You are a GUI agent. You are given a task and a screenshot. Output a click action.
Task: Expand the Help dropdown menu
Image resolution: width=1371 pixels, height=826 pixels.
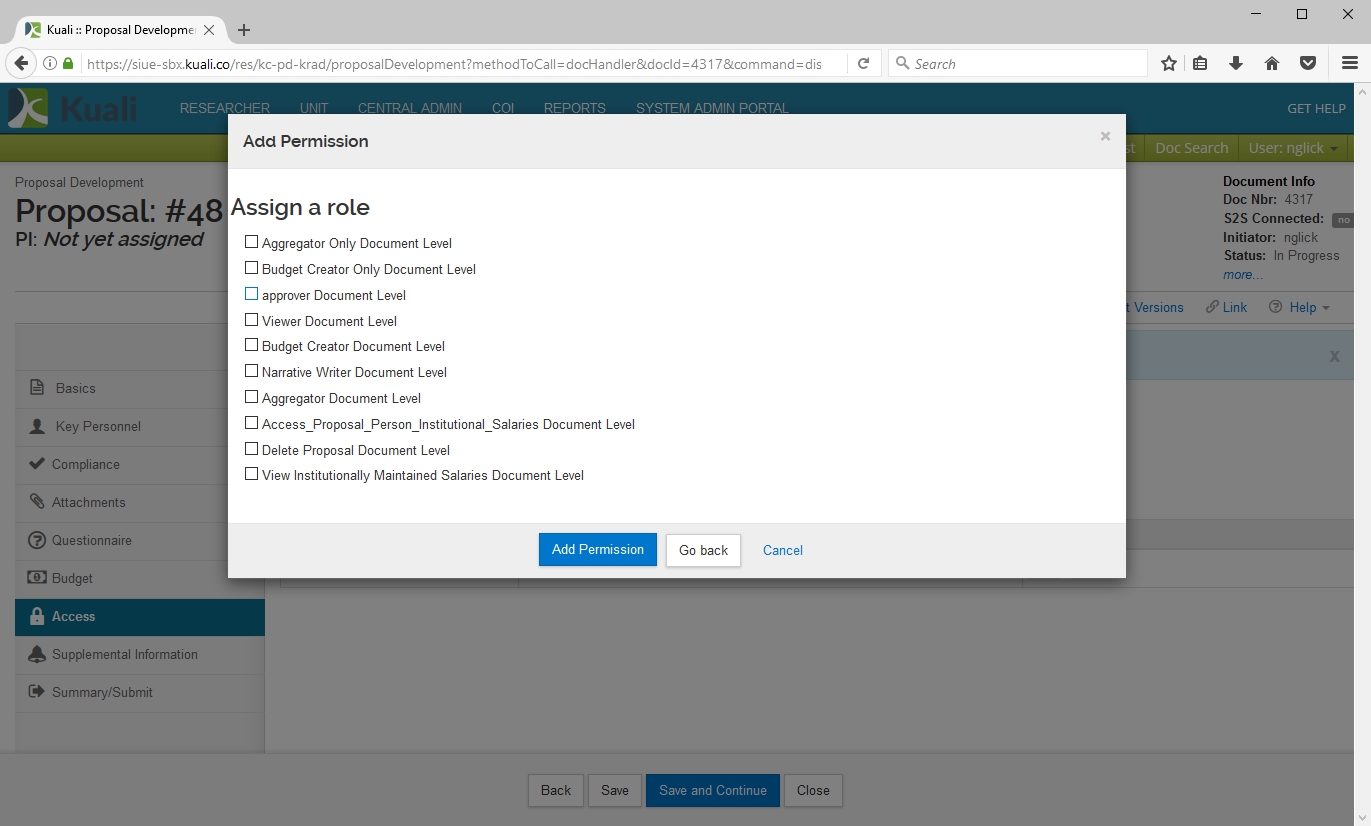coord(1300,308)
